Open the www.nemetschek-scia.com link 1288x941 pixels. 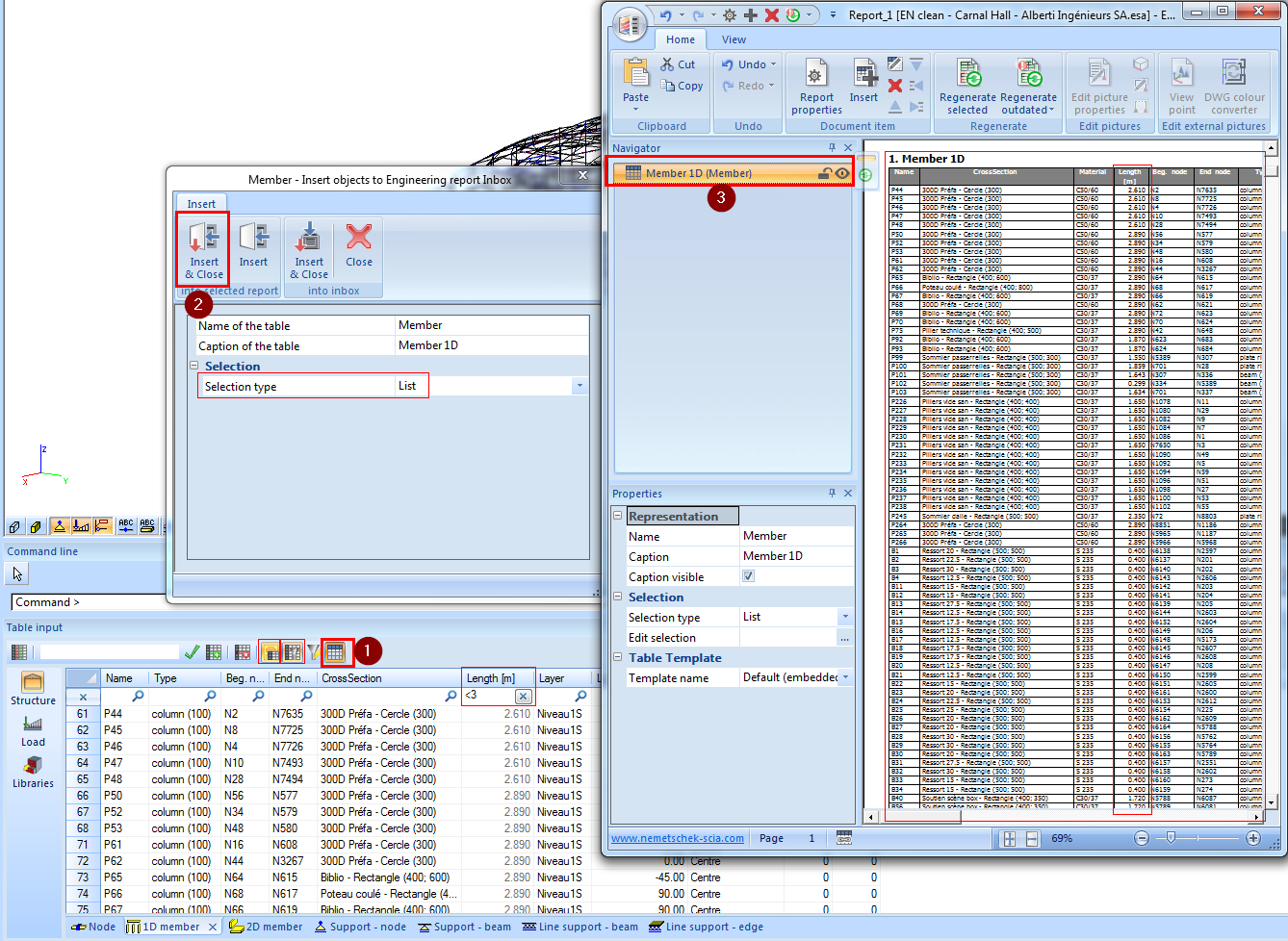[x=677, y=838]
